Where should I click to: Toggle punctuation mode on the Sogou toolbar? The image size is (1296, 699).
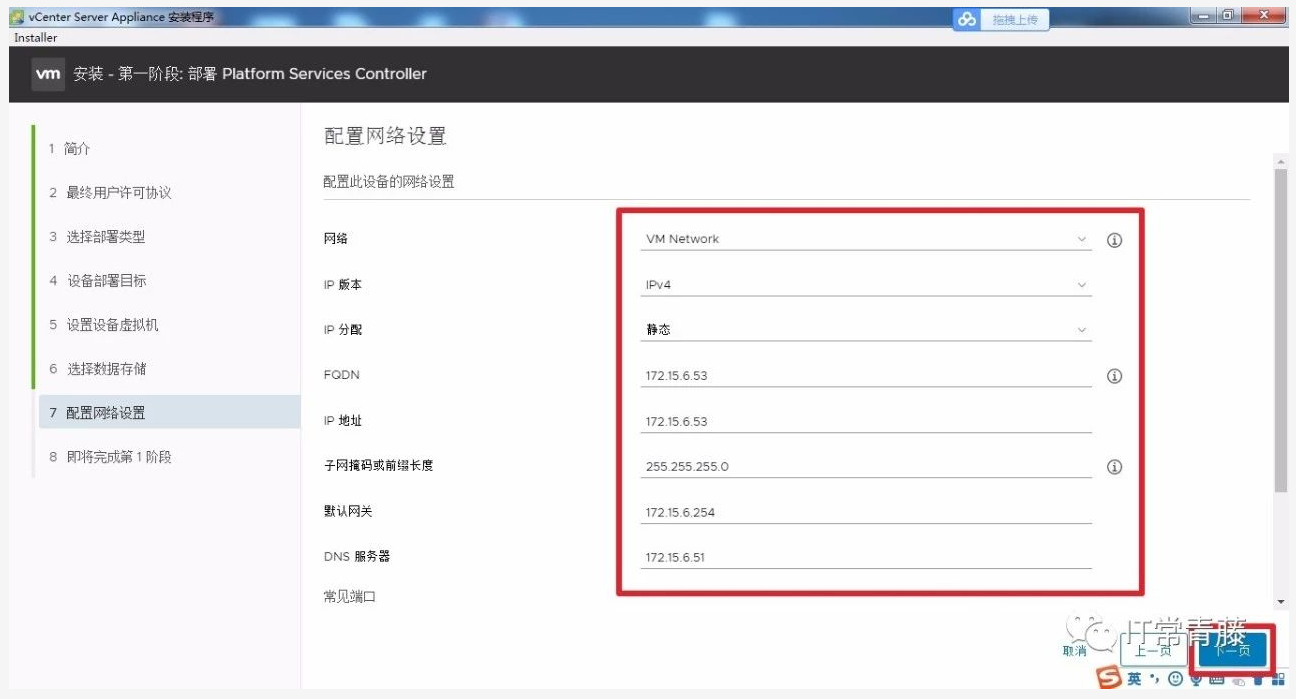pyautogui.click(x=1154, y=679)
